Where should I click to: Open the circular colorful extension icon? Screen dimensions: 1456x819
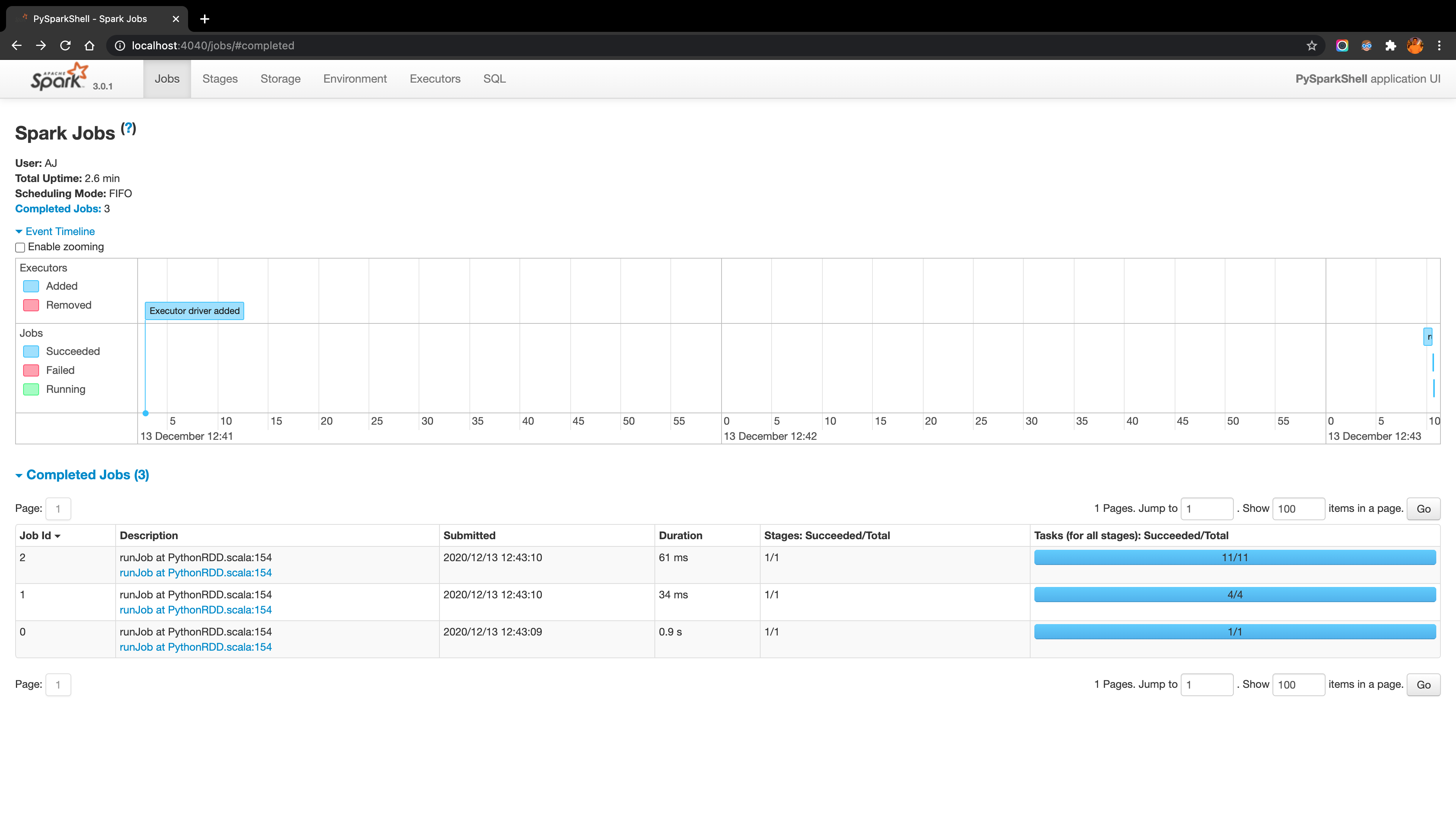tap(1342, 45)
